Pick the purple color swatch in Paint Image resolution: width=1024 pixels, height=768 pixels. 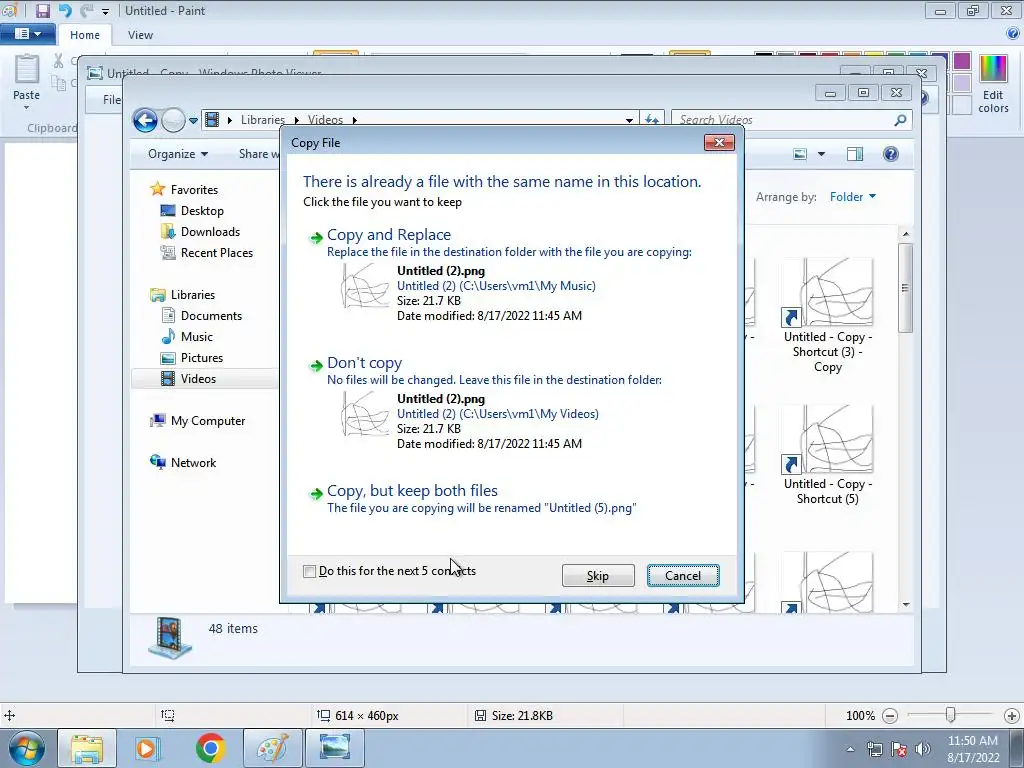(x=961, y=61)
